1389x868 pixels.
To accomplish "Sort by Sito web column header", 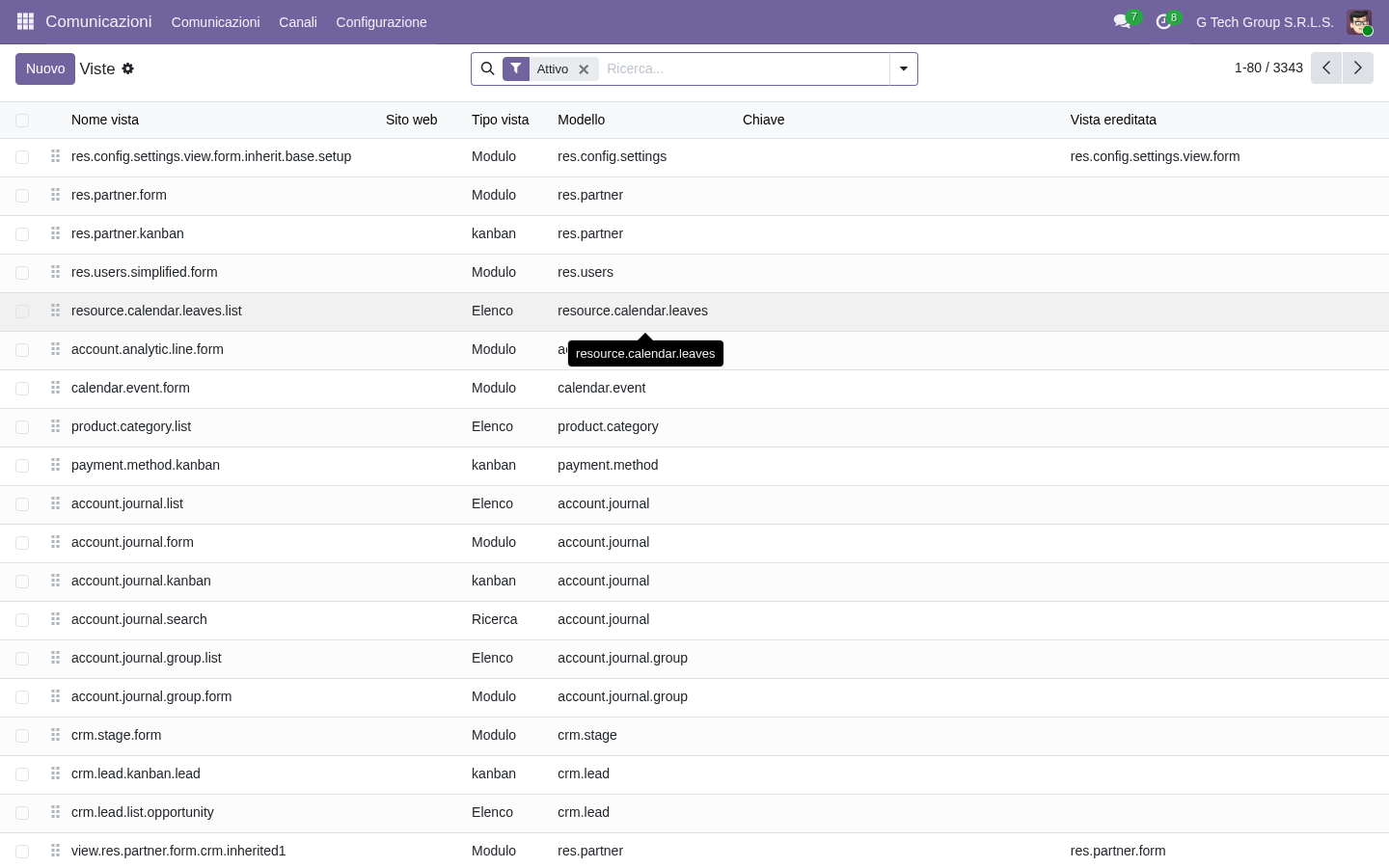I will [x=411, y=120].
